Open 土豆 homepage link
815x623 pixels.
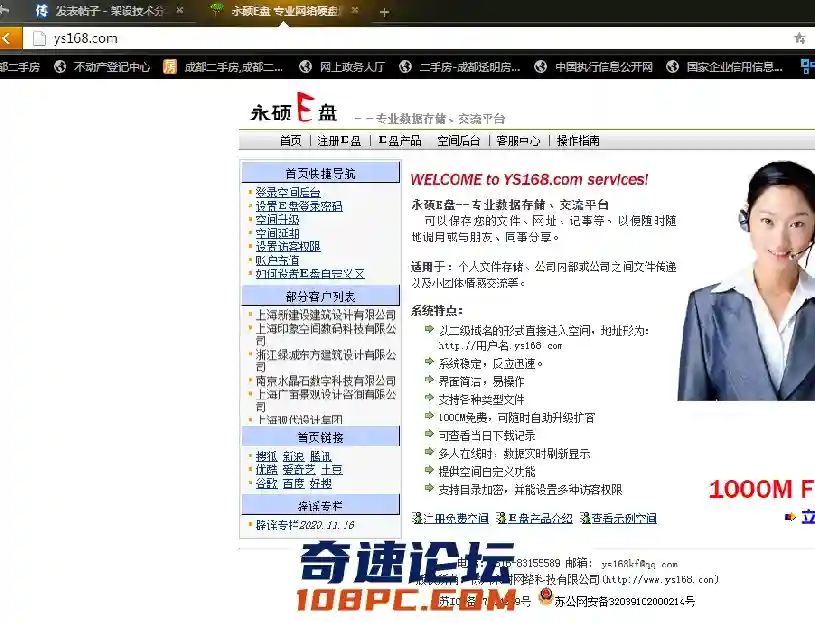[x=332, y=470]
